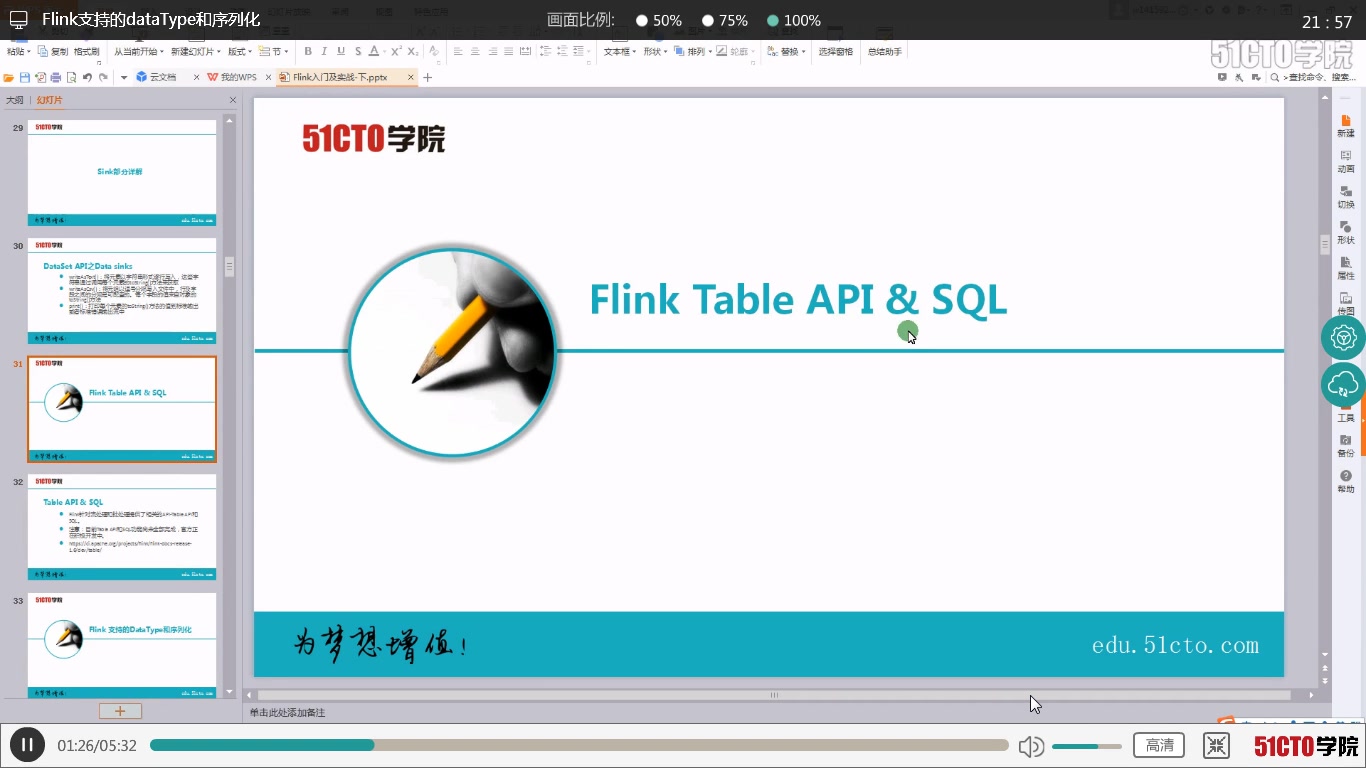1366x768 pixels.
Task: Open the 新建幻灯片 dropdown
Action: click(x=196, y=51)
